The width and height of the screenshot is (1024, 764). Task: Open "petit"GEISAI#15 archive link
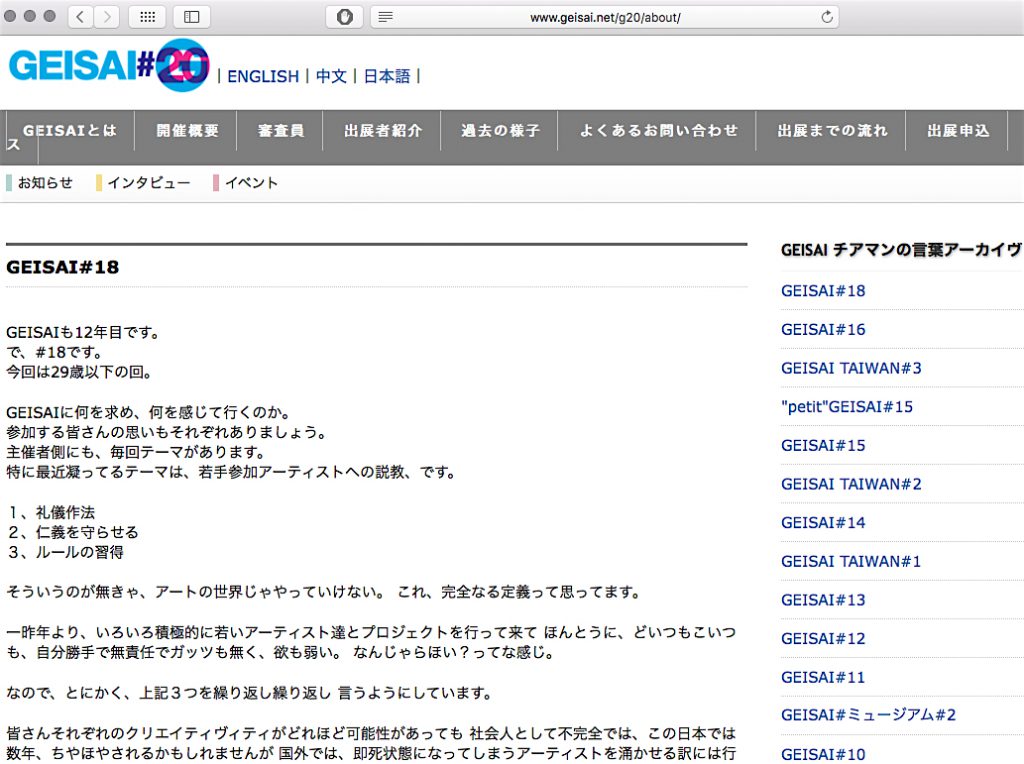pos(847,407)
